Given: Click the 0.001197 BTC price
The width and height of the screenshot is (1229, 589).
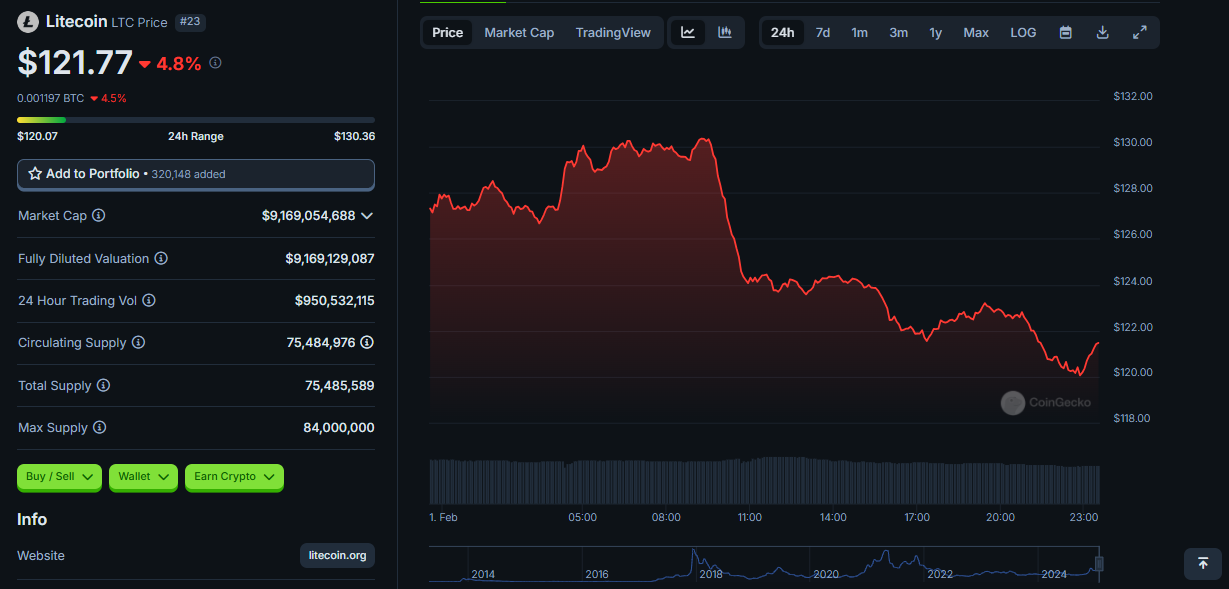Looking at the screenshot, I should coord(51,98).
